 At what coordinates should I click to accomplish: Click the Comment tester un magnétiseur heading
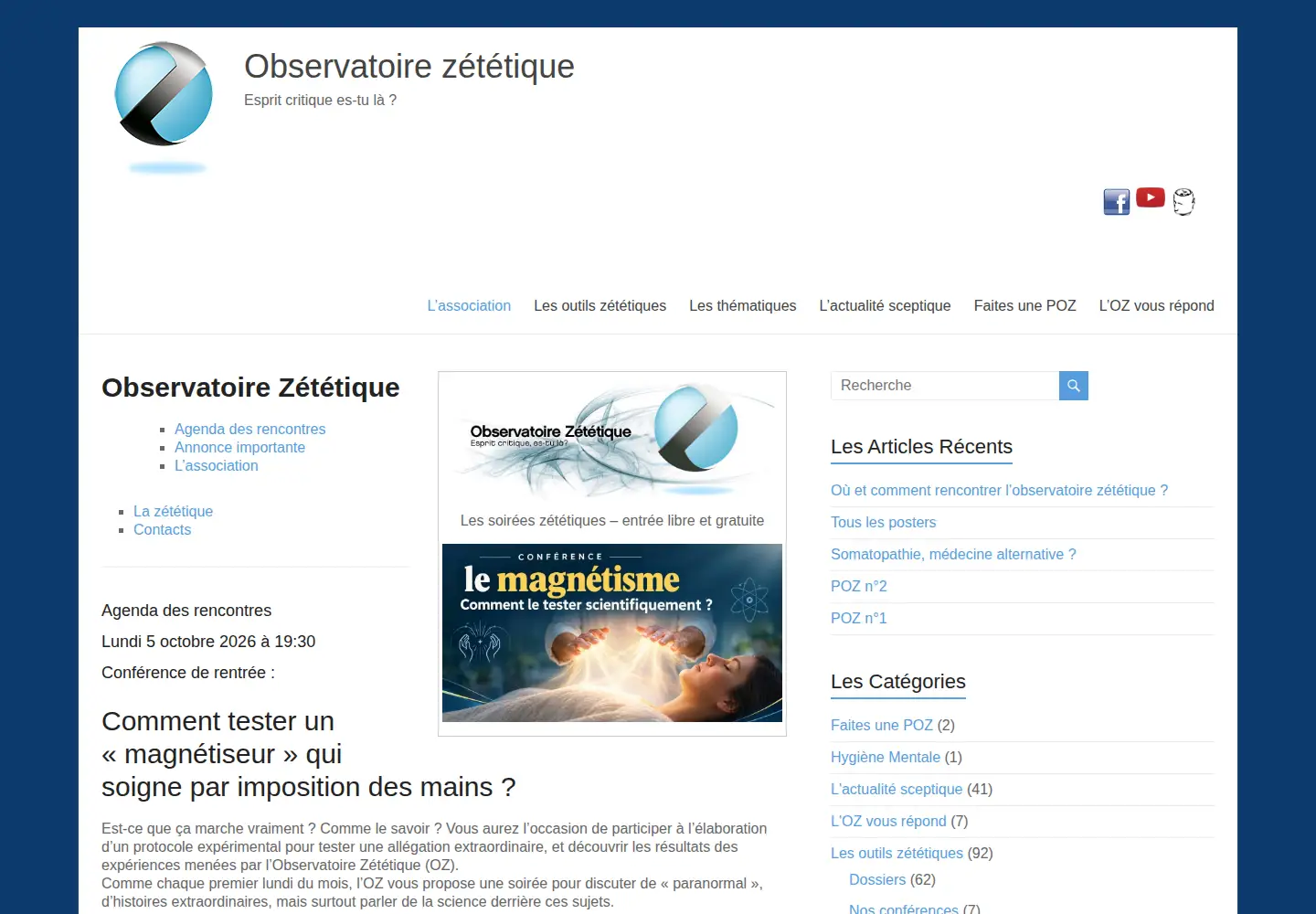309,754
